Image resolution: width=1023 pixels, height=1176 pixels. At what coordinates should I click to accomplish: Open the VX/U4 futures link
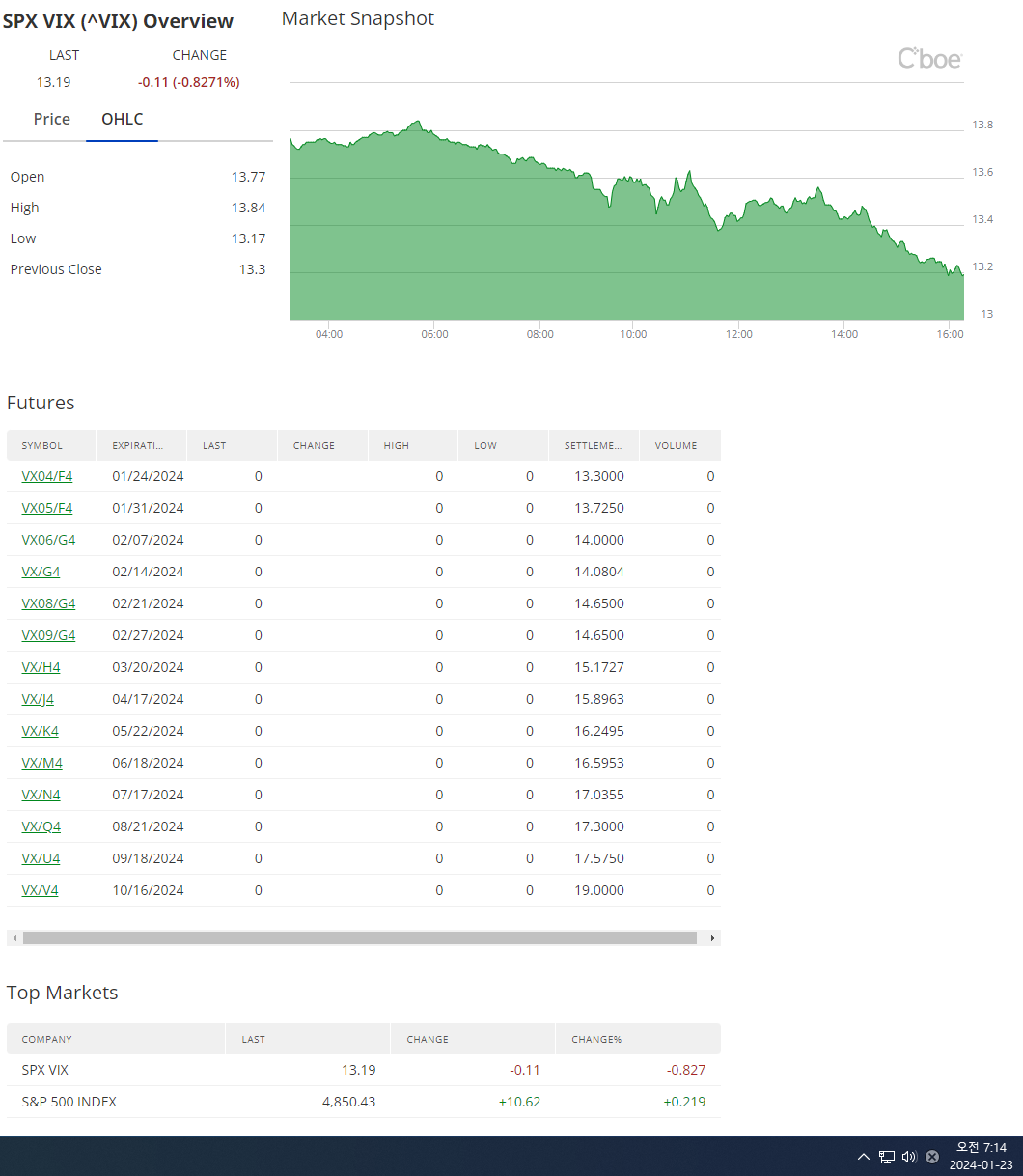click(x=41, y=858)
